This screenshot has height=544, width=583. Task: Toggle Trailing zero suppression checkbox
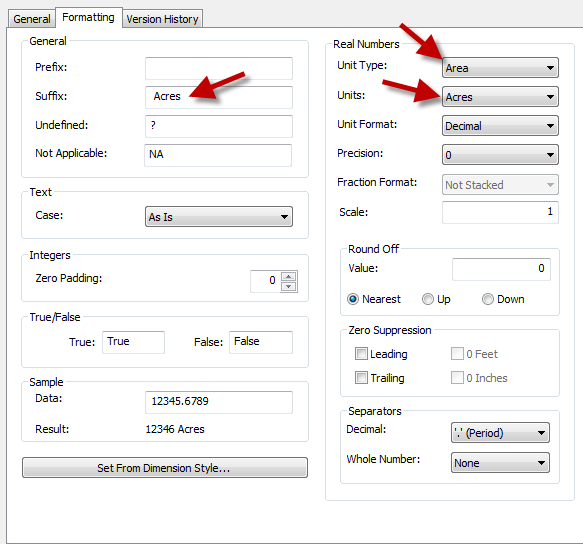click(x=361, y=378)
